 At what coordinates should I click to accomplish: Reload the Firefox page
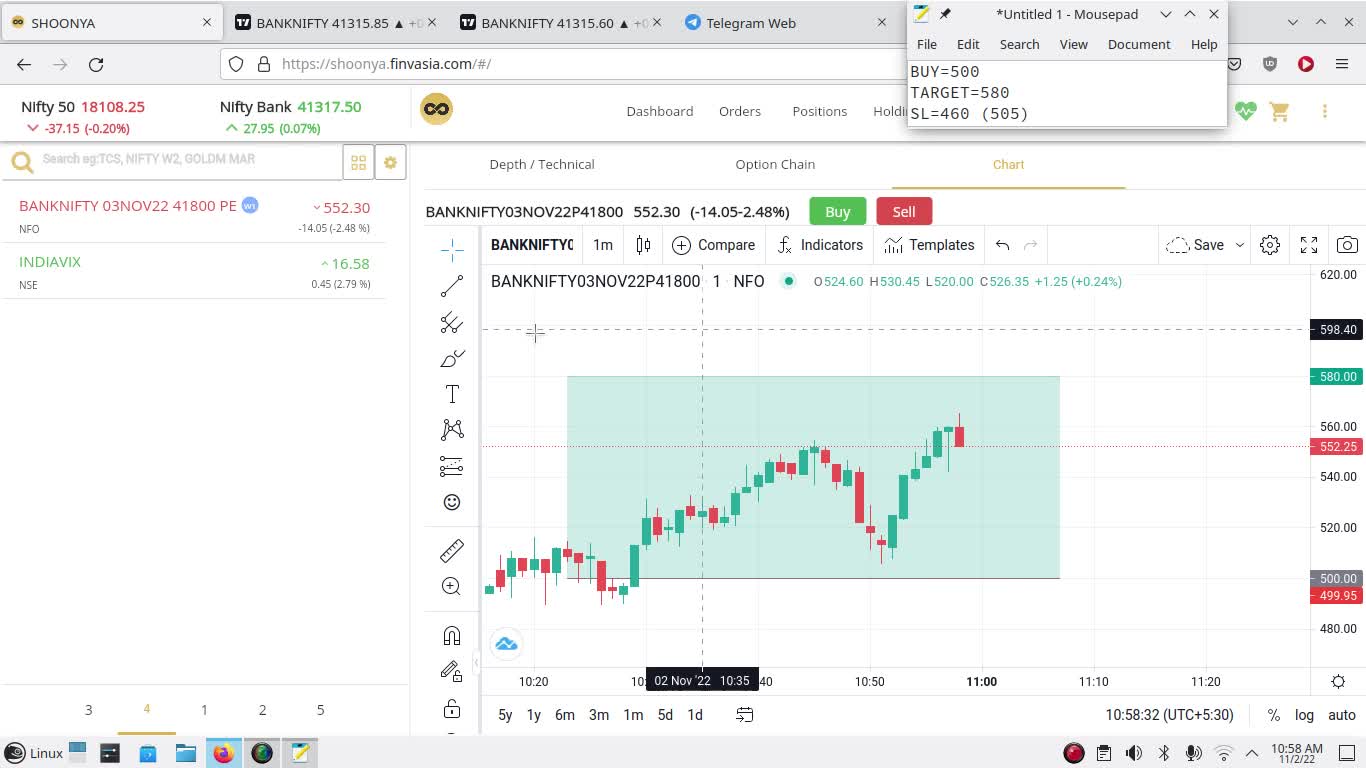96,64
